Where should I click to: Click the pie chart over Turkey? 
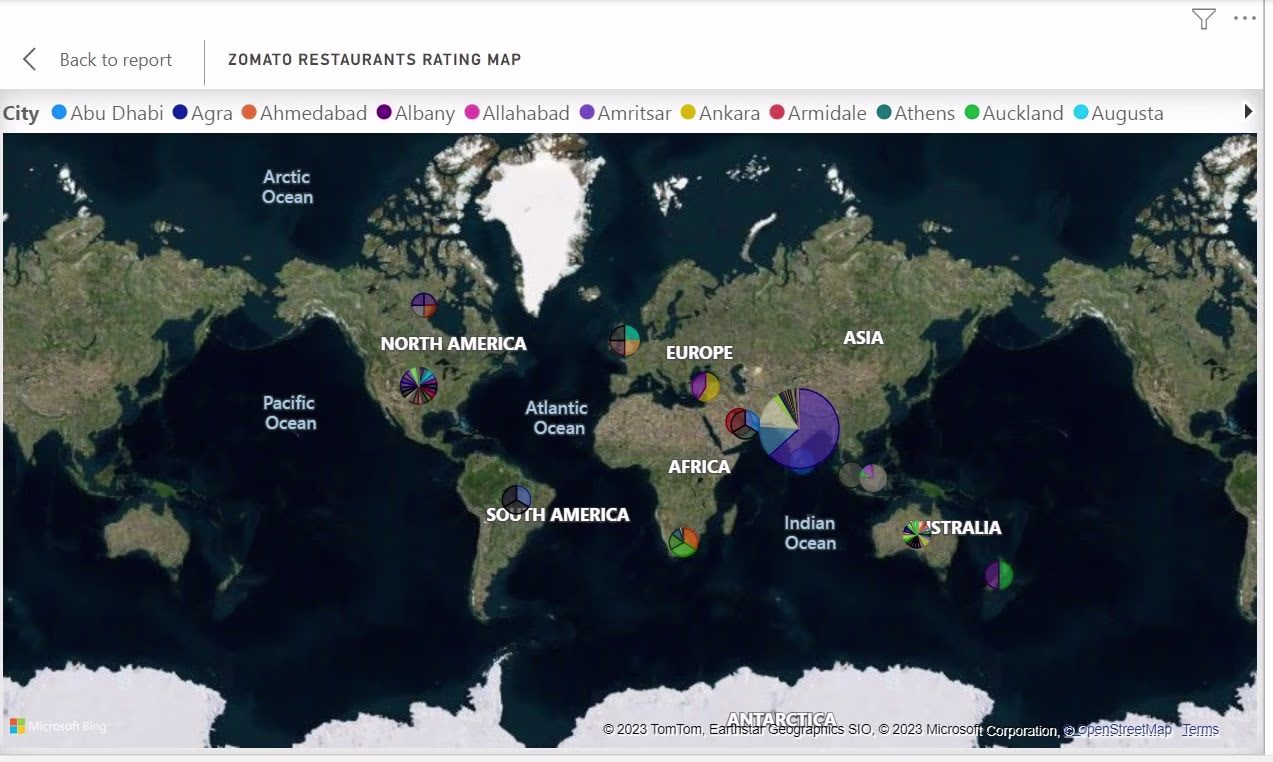(705, 387)
